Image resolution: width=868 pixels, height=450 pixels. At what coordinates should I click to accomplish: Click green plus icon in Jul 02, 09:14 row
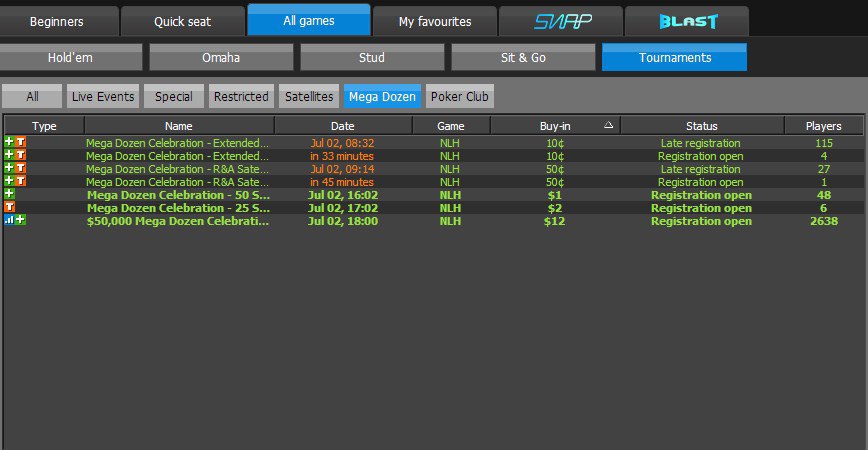[9, 168]
